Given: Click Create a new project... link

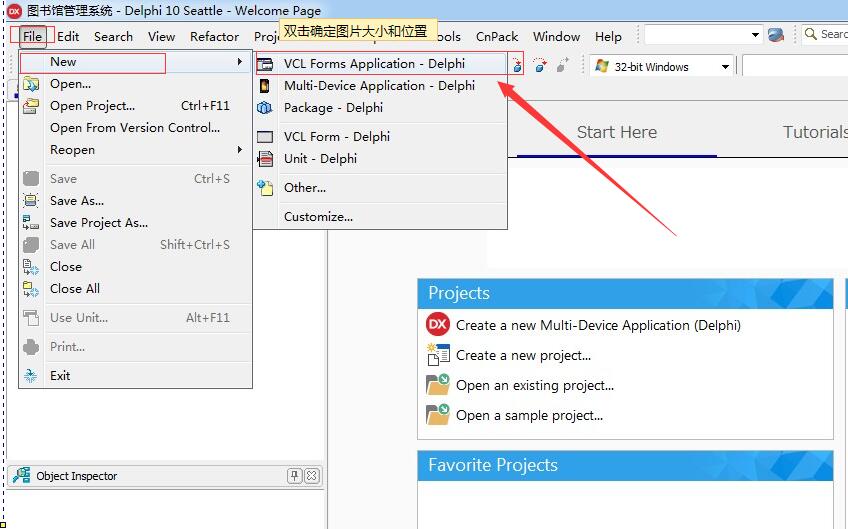Looking at the screenshot, I should [x=523, y=355].
